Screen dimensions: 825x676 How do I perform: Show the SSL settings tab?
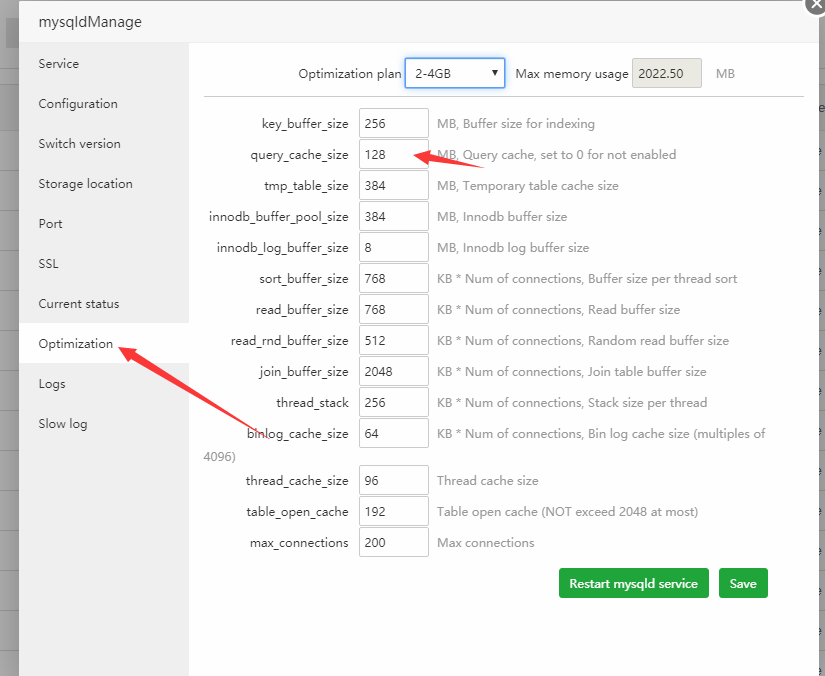(x=48, y=264)
